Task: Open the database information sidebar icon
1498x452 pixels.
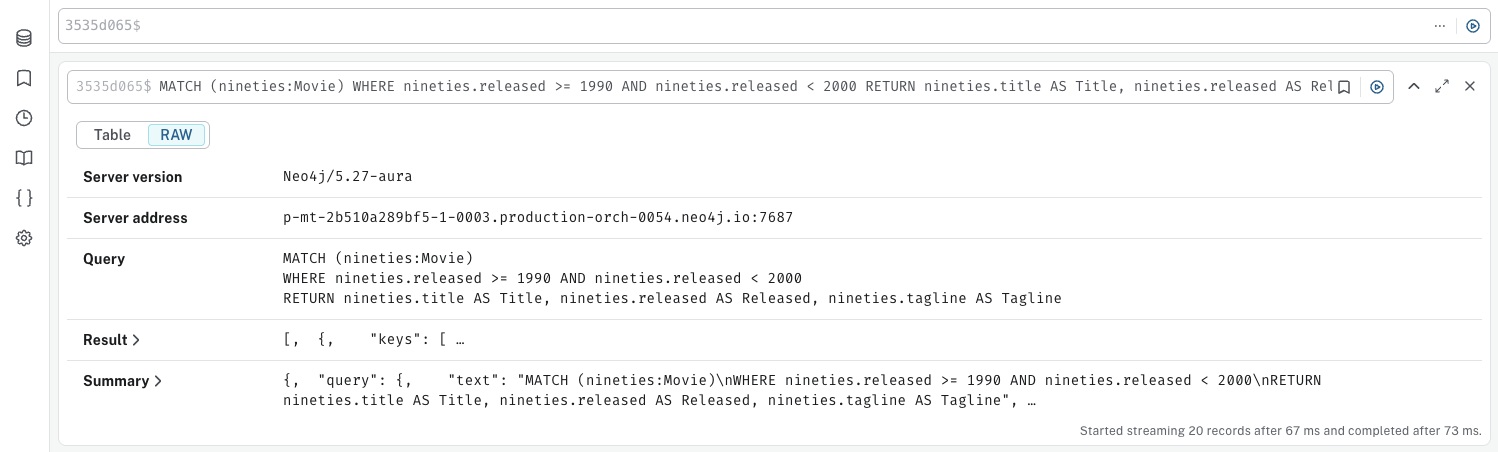Action: pos(24,39)
